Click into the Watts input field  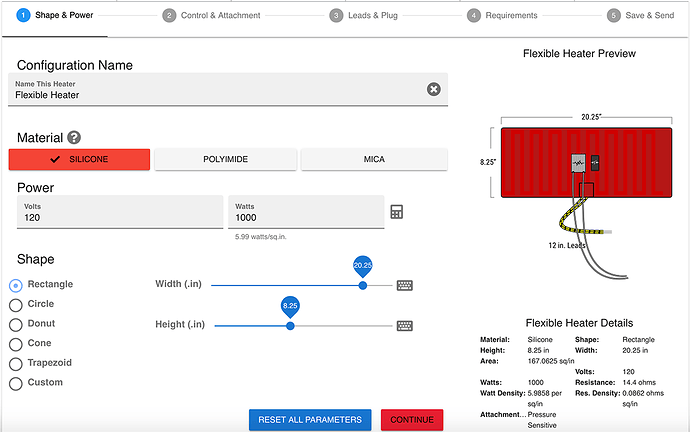pyautogui.click(x=305, y=217)
